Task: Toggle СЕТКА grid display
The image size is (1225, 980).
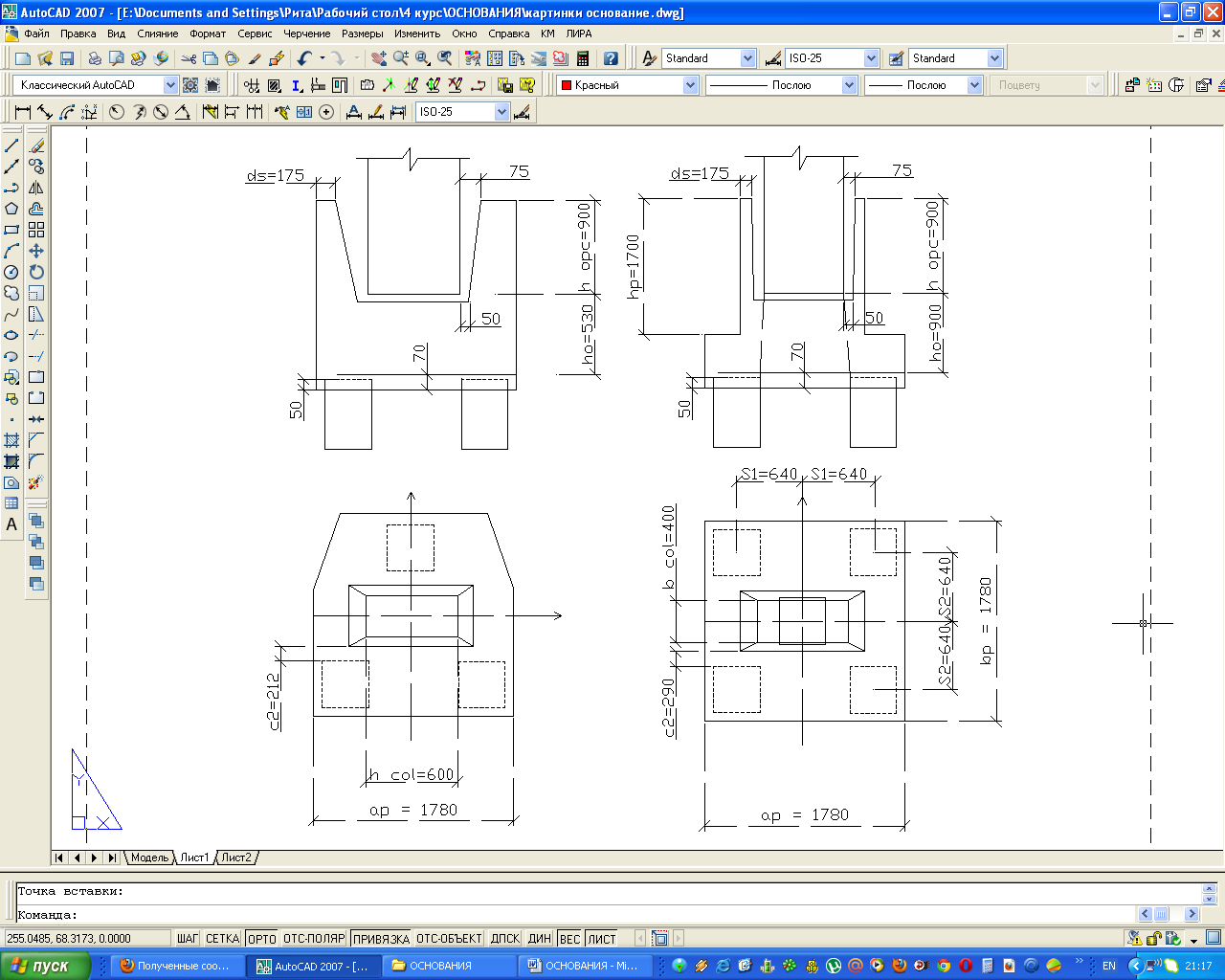Action: click(222, 939)
